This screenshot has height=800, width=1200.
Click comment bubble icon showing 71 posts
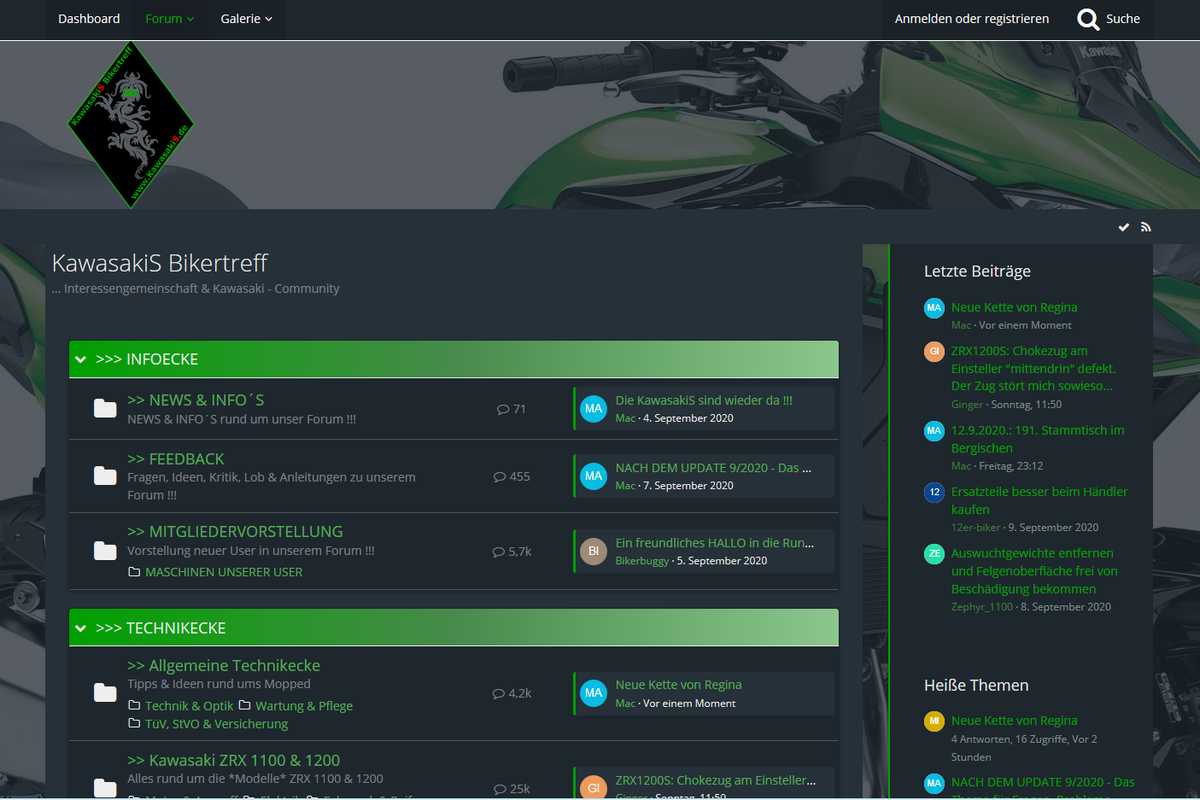(503, 409)
